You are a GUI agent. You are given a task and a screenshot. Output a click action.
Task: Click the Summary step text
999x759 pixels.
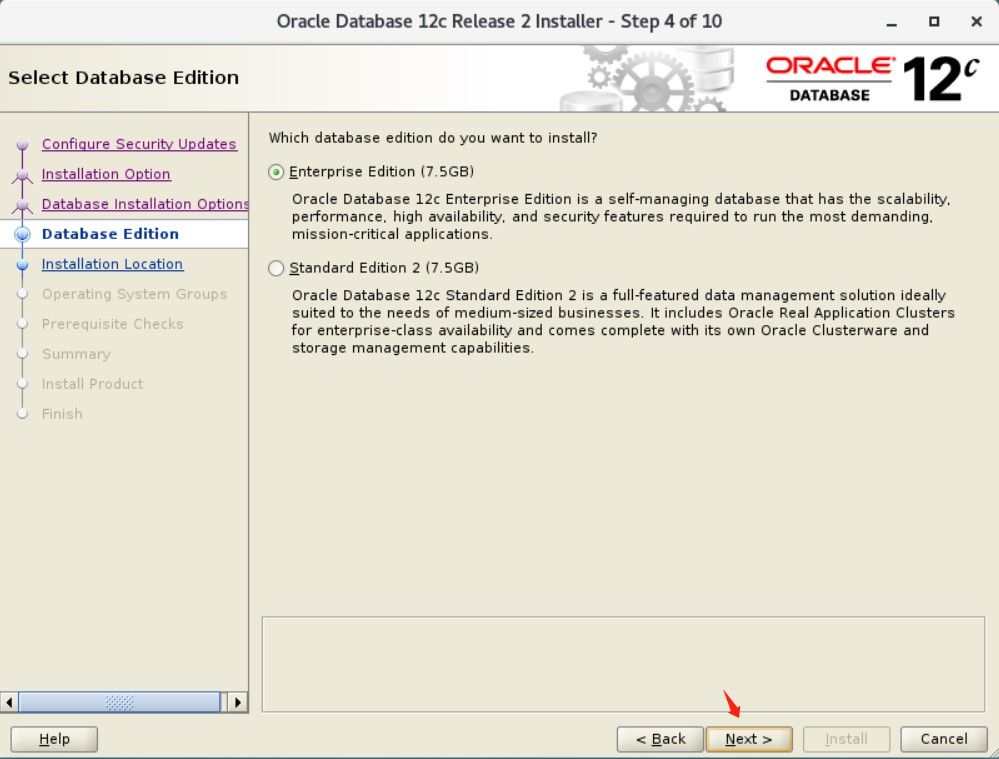(76, 354)
